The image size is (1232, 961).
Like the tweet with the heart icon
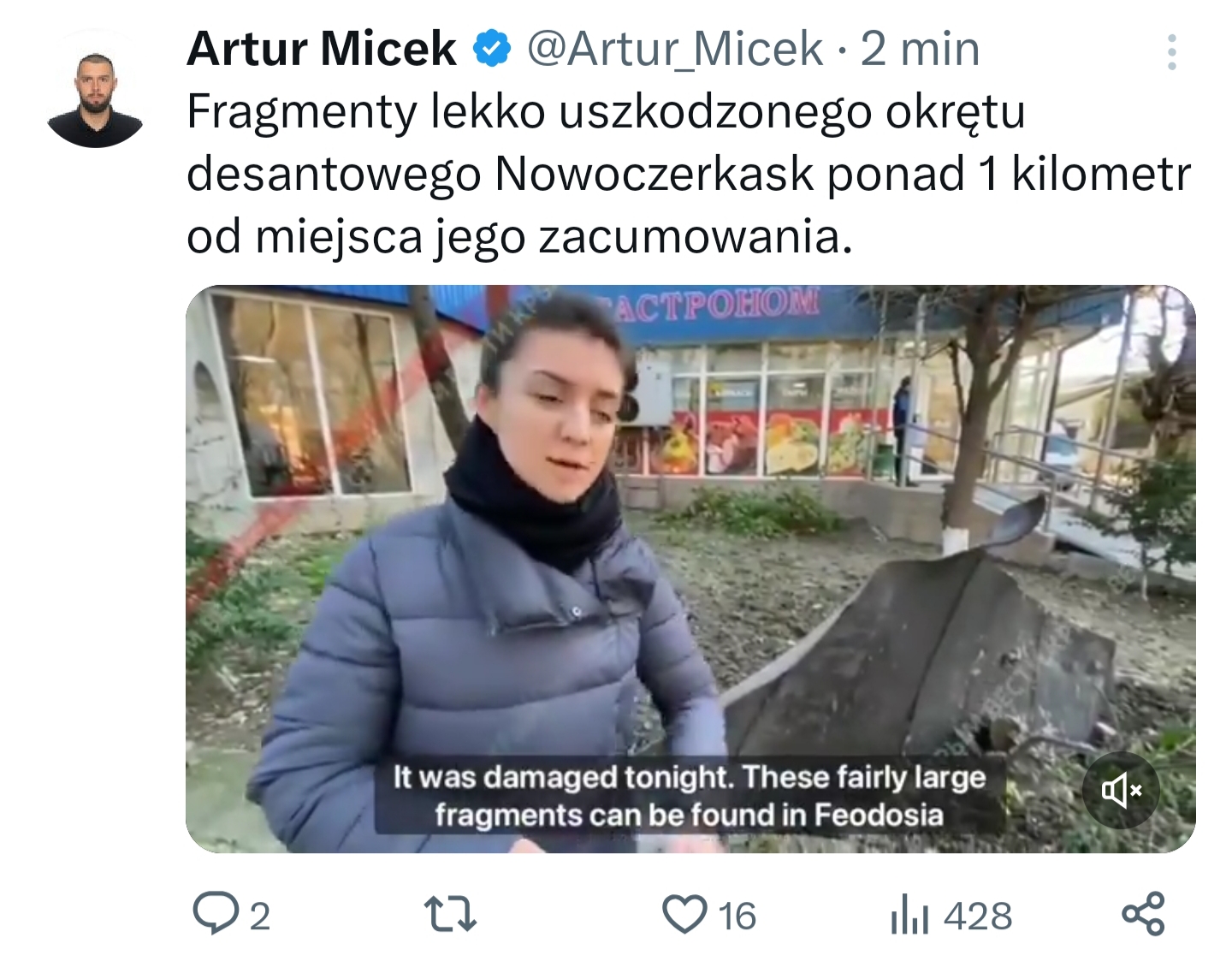(685, 914)
